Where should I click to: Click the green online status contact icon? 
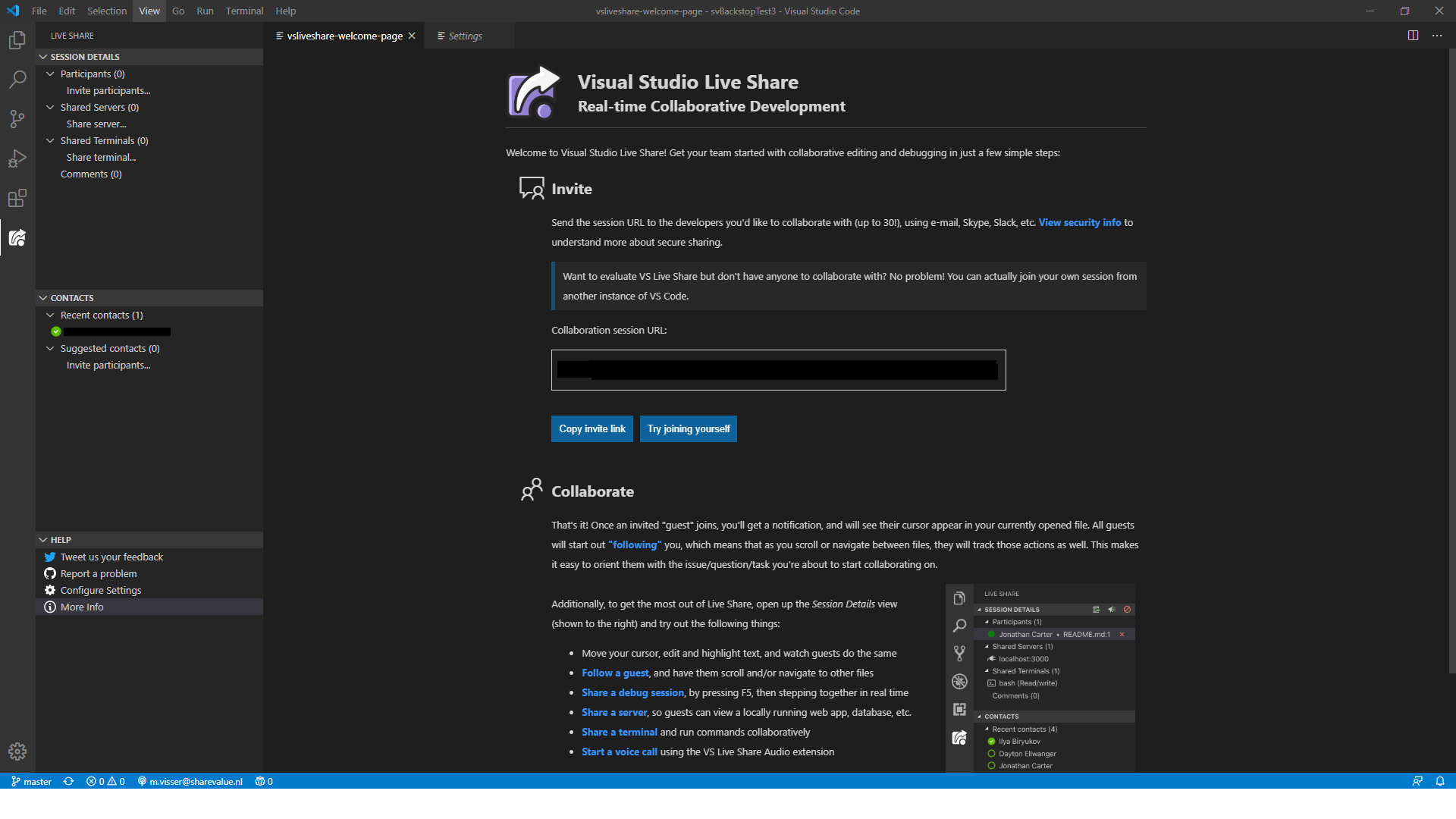click(56, 331)
